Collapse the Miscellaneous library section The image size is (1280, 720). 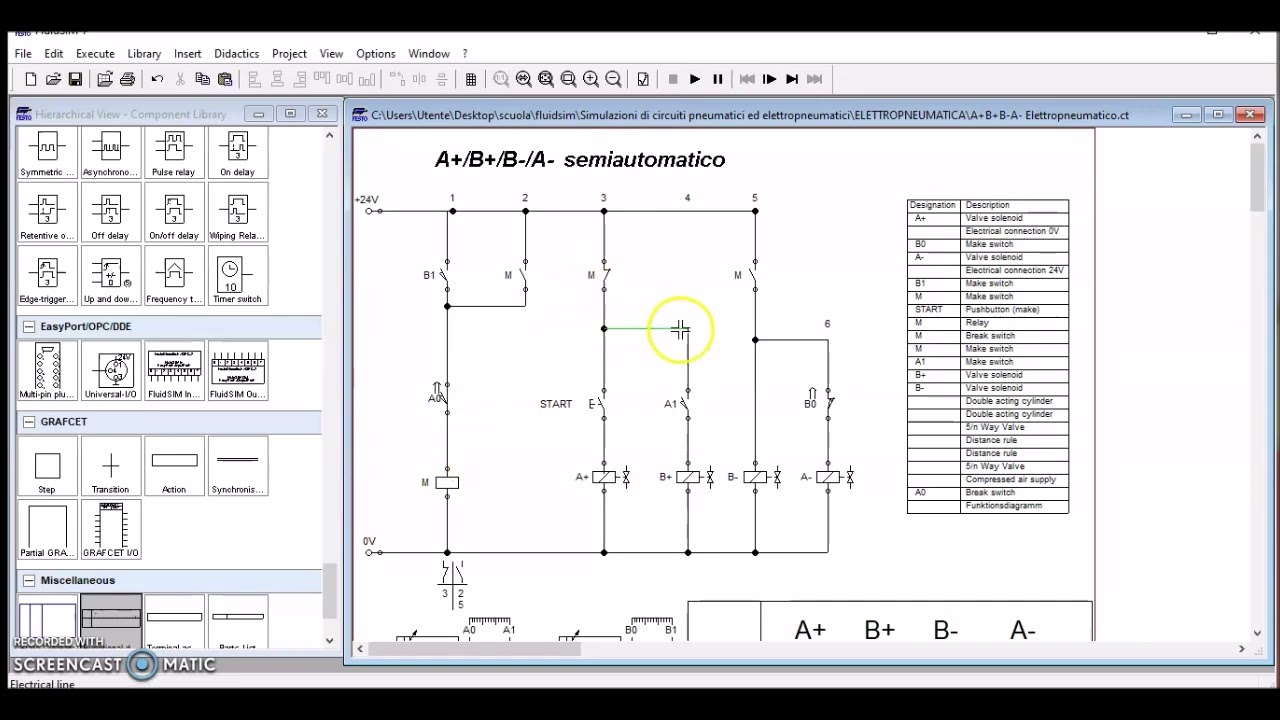tap(29, 581)
